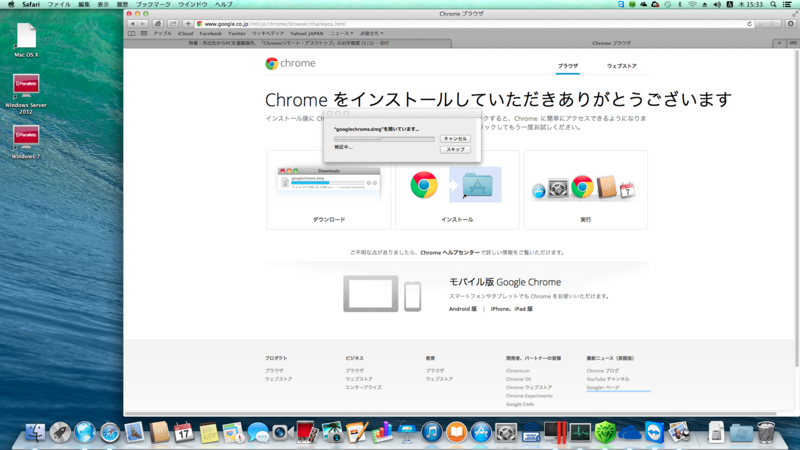Open a new tab with the tab bar plus
The width and height of the screenshot is (800, 450).
(779, 43)
